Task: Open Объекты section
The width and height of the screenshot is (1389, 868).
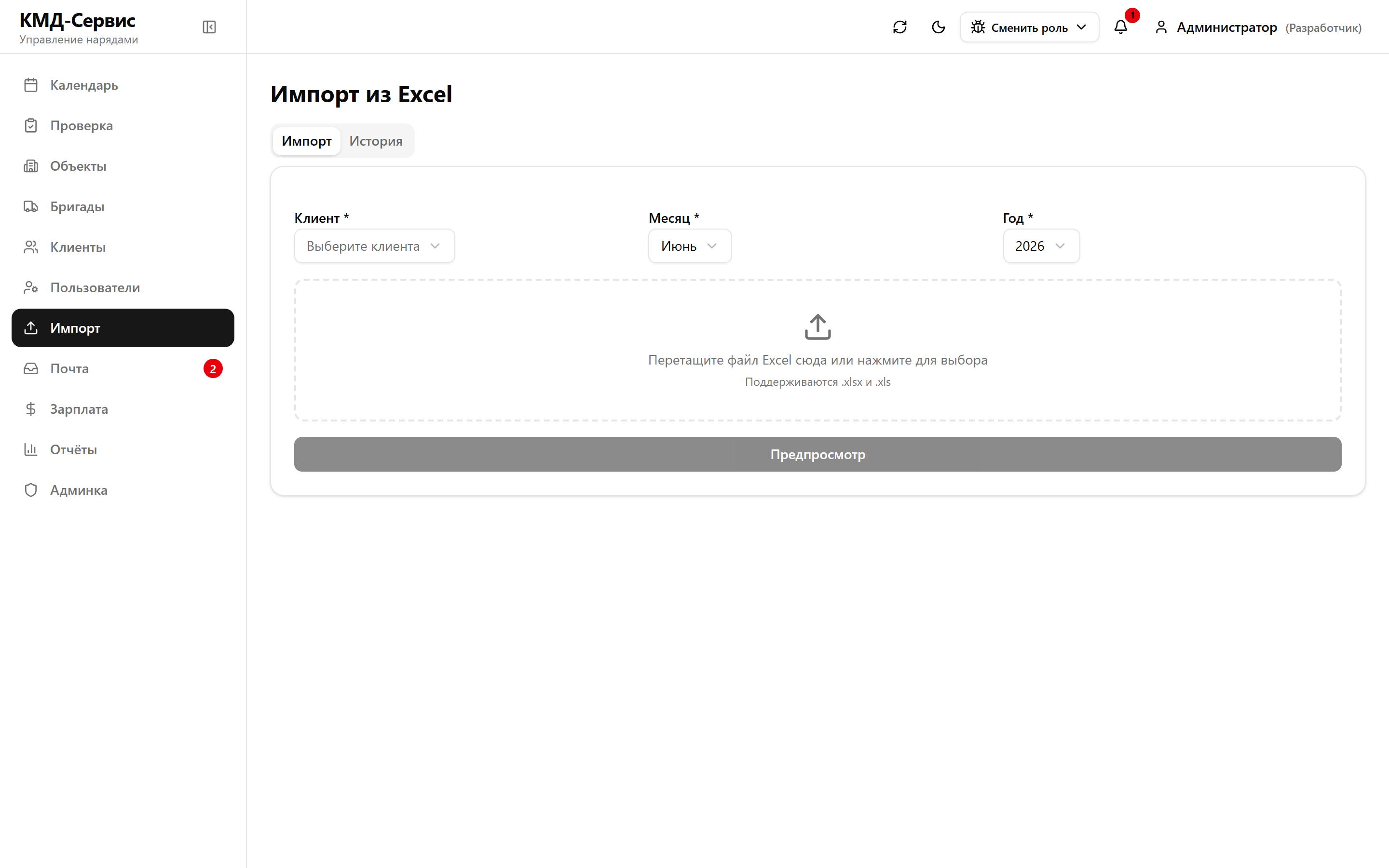Action: coord(123,166)
